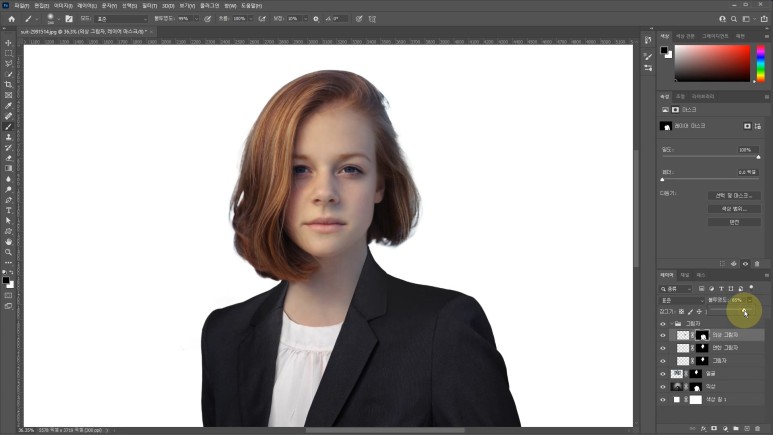Select the Rectangular Marquee tool

pyautogui.click(x=8, y=53)
